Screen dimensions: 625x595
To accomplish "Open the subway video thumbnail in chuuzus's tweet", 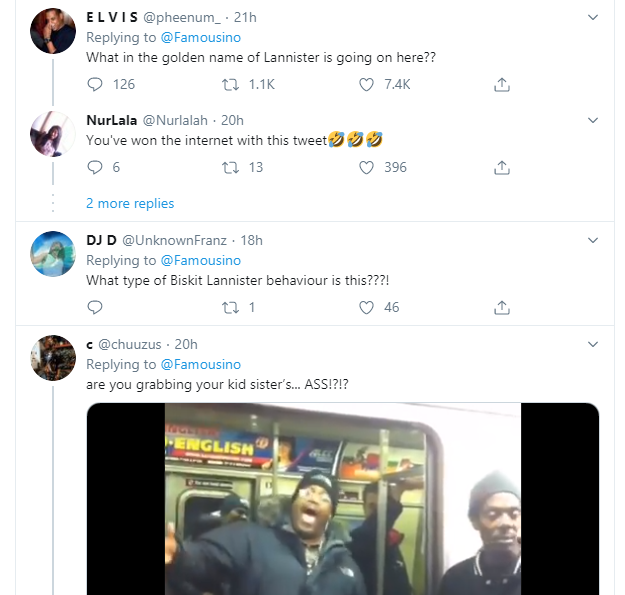I will pos(342,498).
